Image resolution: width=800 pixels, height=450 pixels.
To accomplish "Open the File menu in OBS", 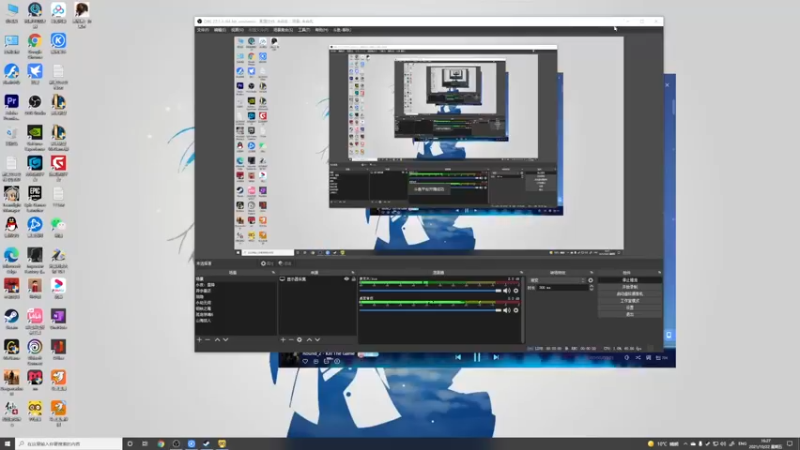I will [203, 30].
